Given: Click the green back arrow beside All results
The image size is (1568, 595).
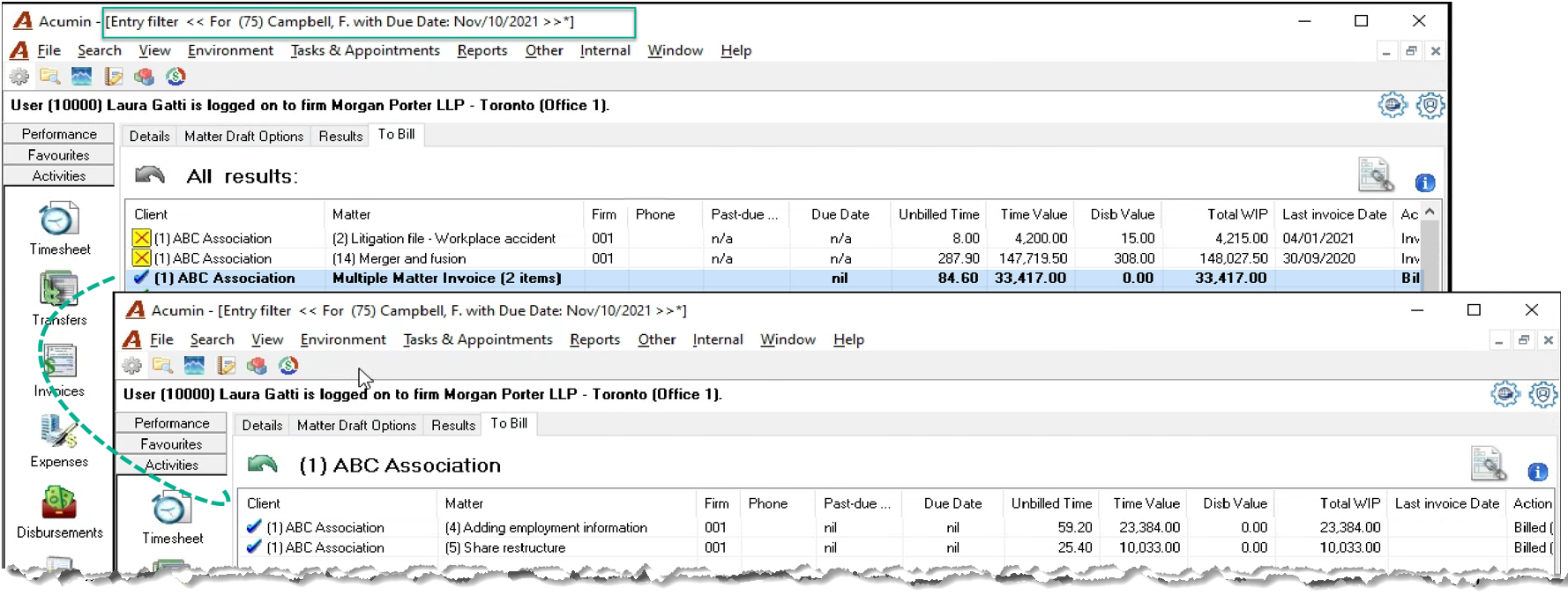Looking at the screenshot, I should pyautogui.click(x=150, y=175).
